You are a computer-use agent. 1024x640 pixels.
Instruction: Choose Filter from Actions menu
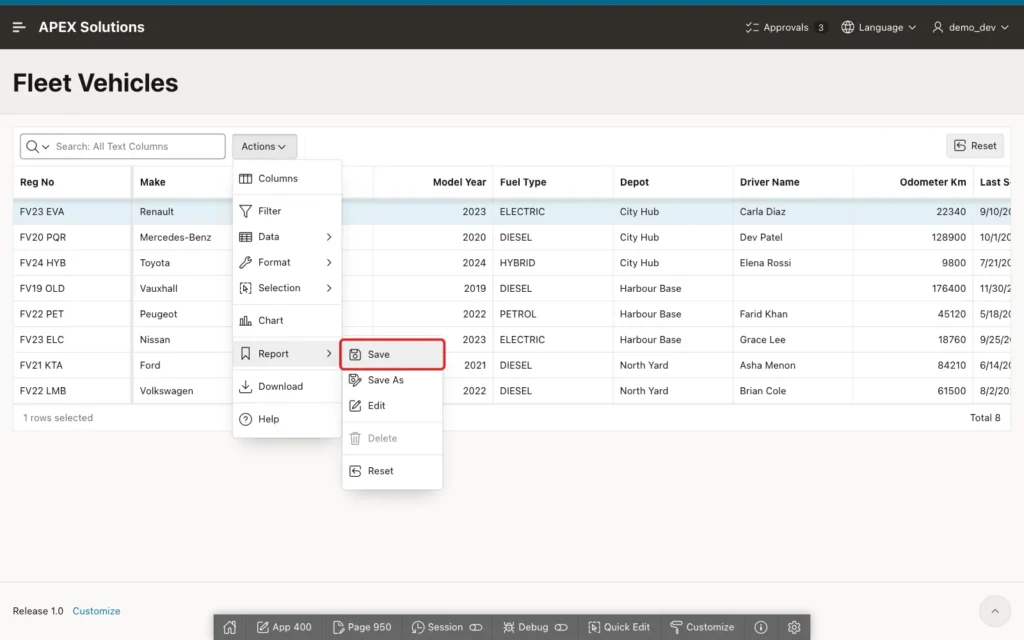coord(287,211)
